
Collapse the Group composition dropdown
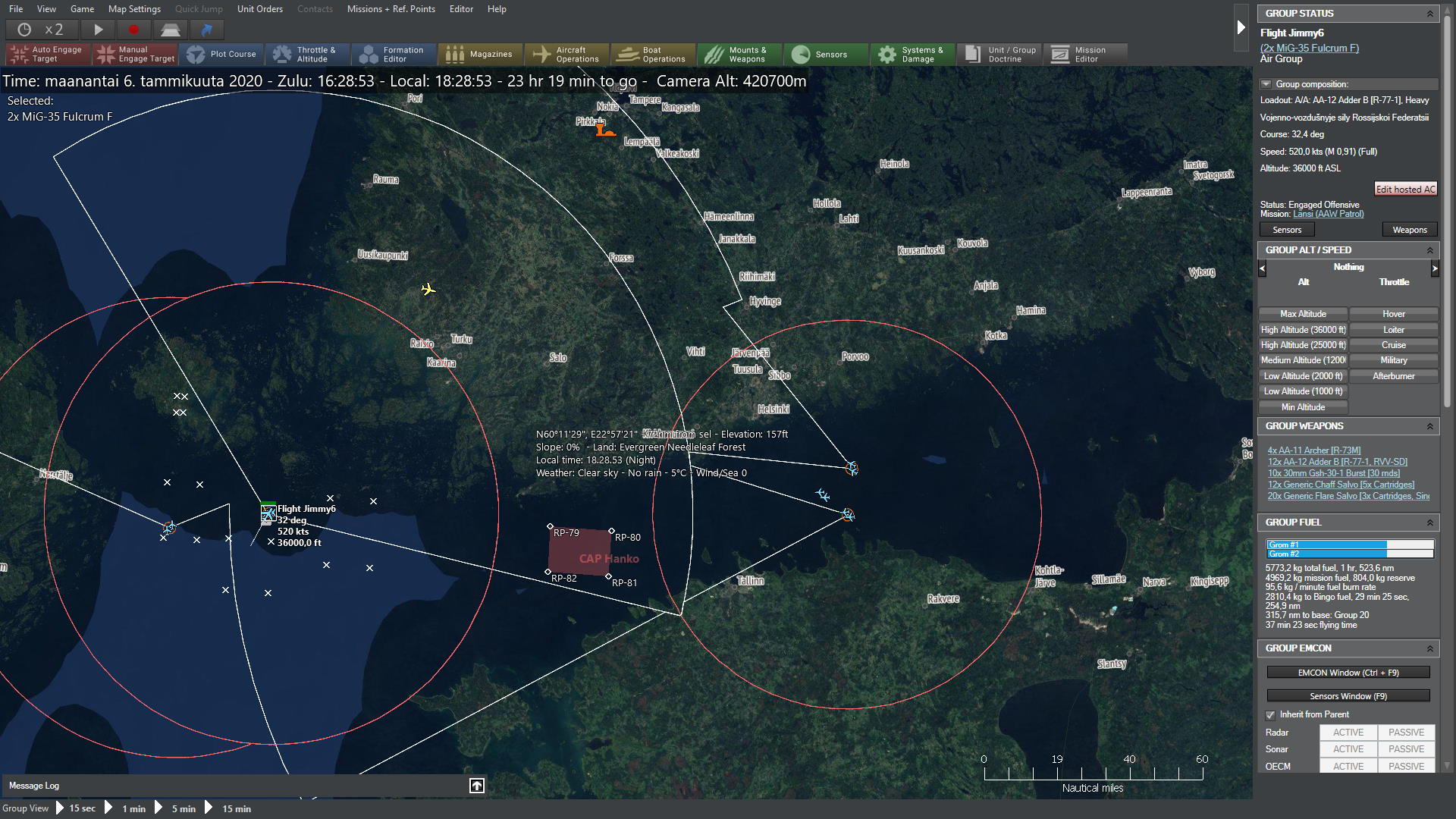point(1266,84)
